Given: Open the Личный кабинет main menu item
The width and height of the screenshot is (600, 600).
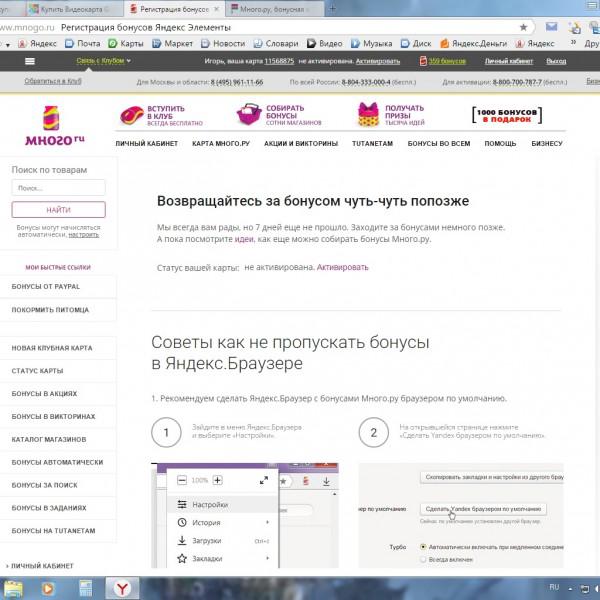Looking at the screenshot, I should (x=147, y=143).
